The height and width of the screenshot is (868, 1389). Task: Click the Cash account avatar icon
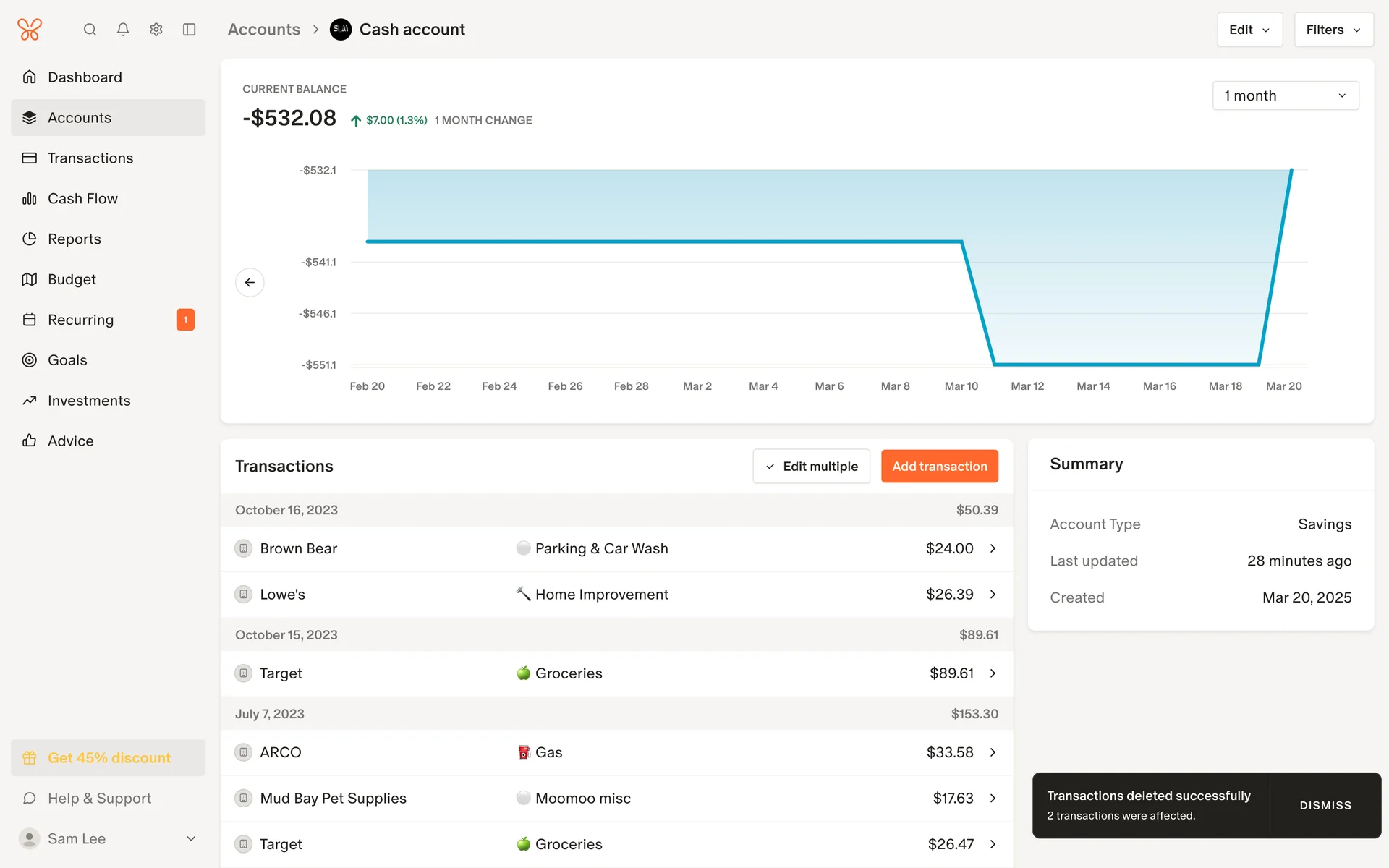pos(341,30)
